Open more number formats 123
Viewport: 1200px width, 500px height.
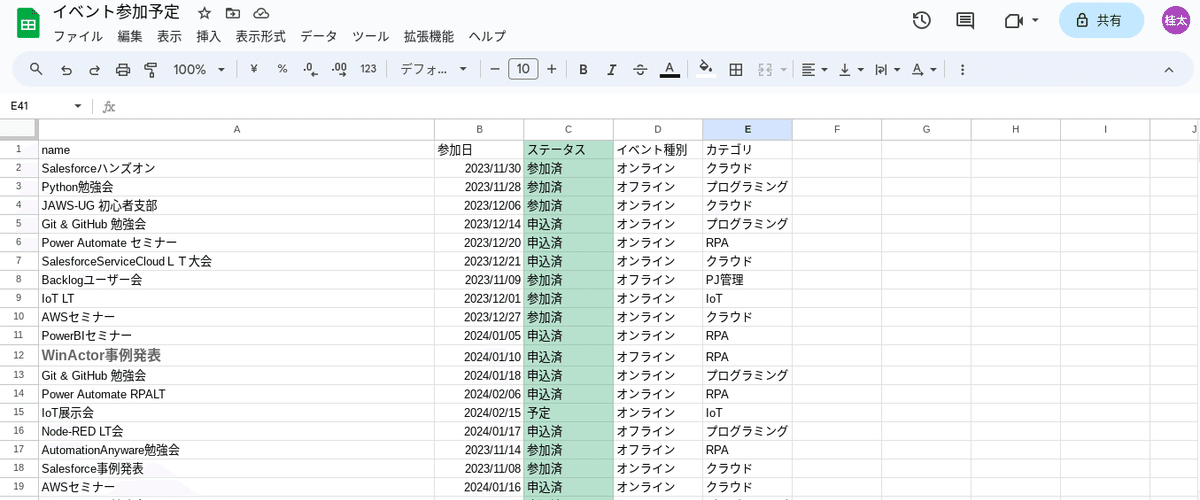click(368, 69)
